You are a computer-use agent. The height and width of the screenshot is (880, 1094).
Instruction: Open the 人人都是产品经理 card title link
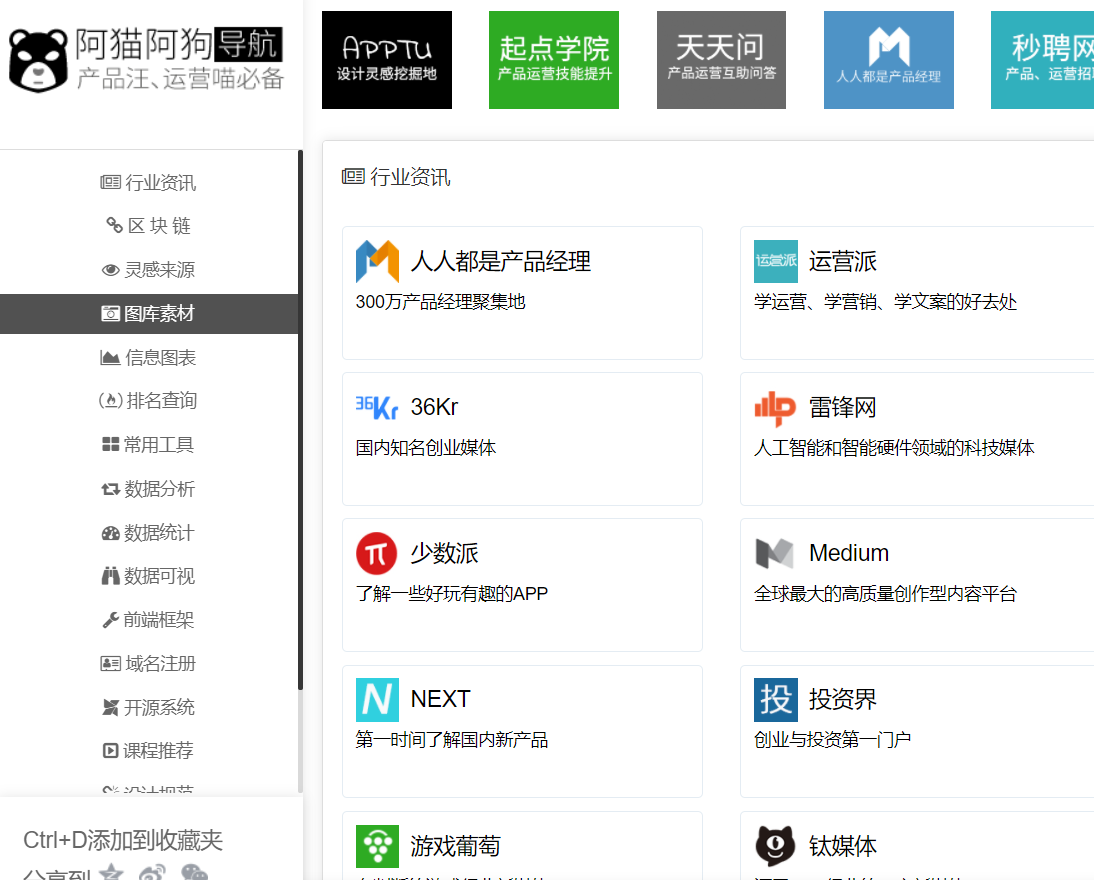click(500, 261)
